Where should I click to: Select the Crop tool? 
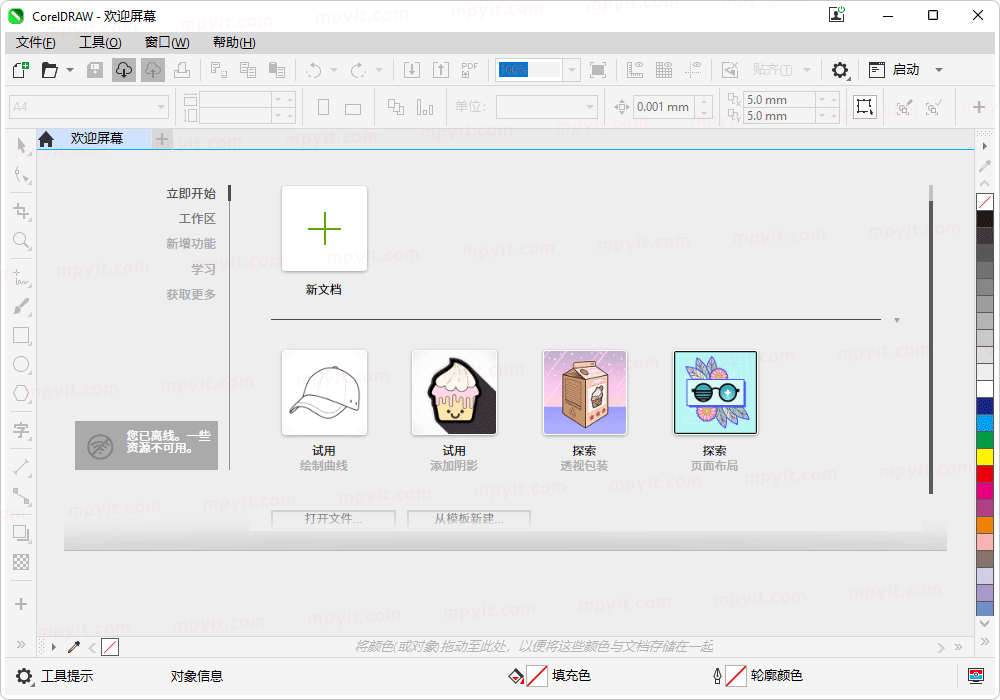coord(21,211)
